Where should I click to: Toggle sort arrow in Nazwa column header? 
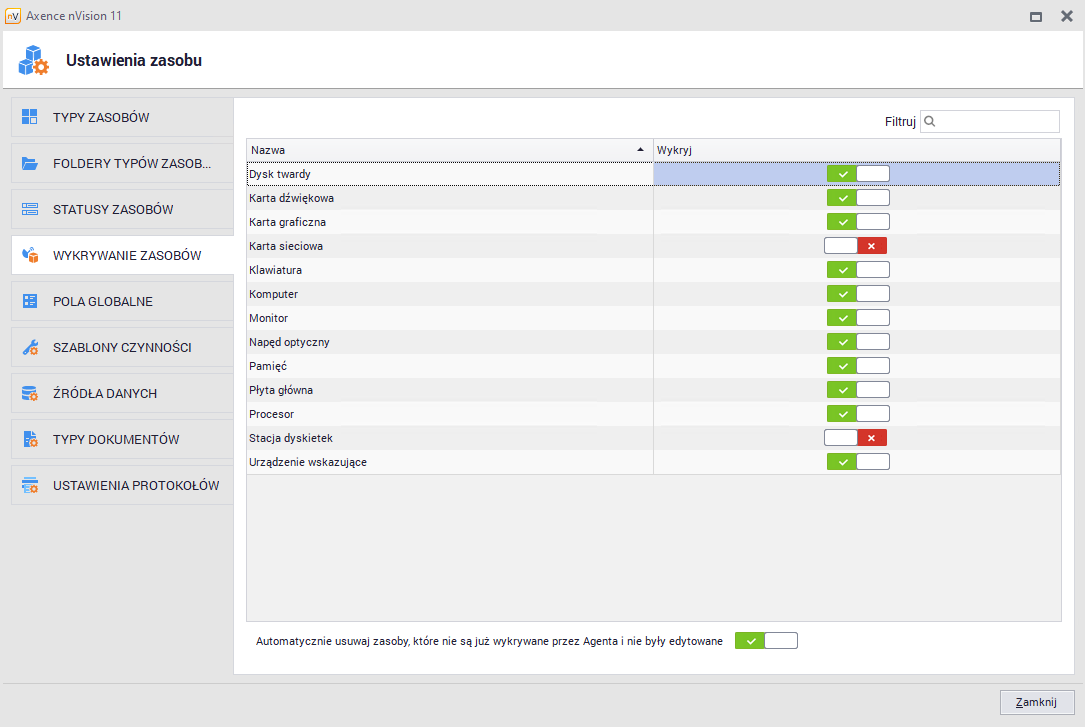click(x=640, y=150)
